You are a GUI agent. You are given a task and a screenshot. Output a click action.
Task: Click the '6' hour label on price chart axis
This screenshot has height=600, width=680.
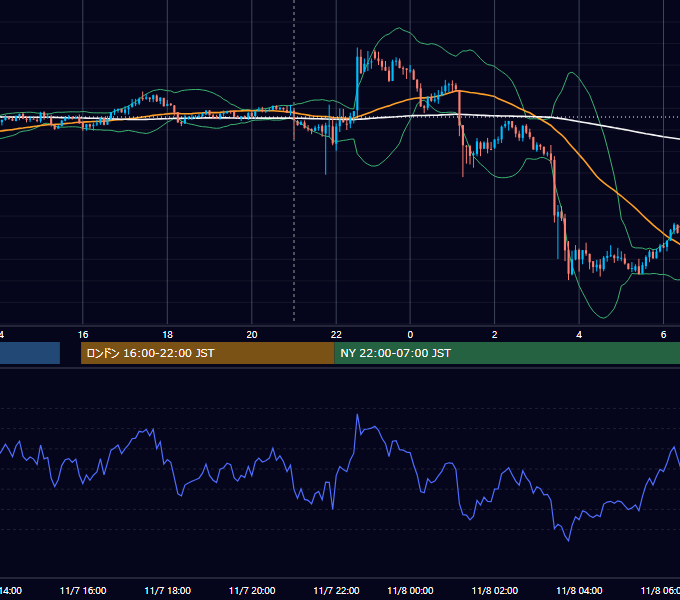pos(663,335)
